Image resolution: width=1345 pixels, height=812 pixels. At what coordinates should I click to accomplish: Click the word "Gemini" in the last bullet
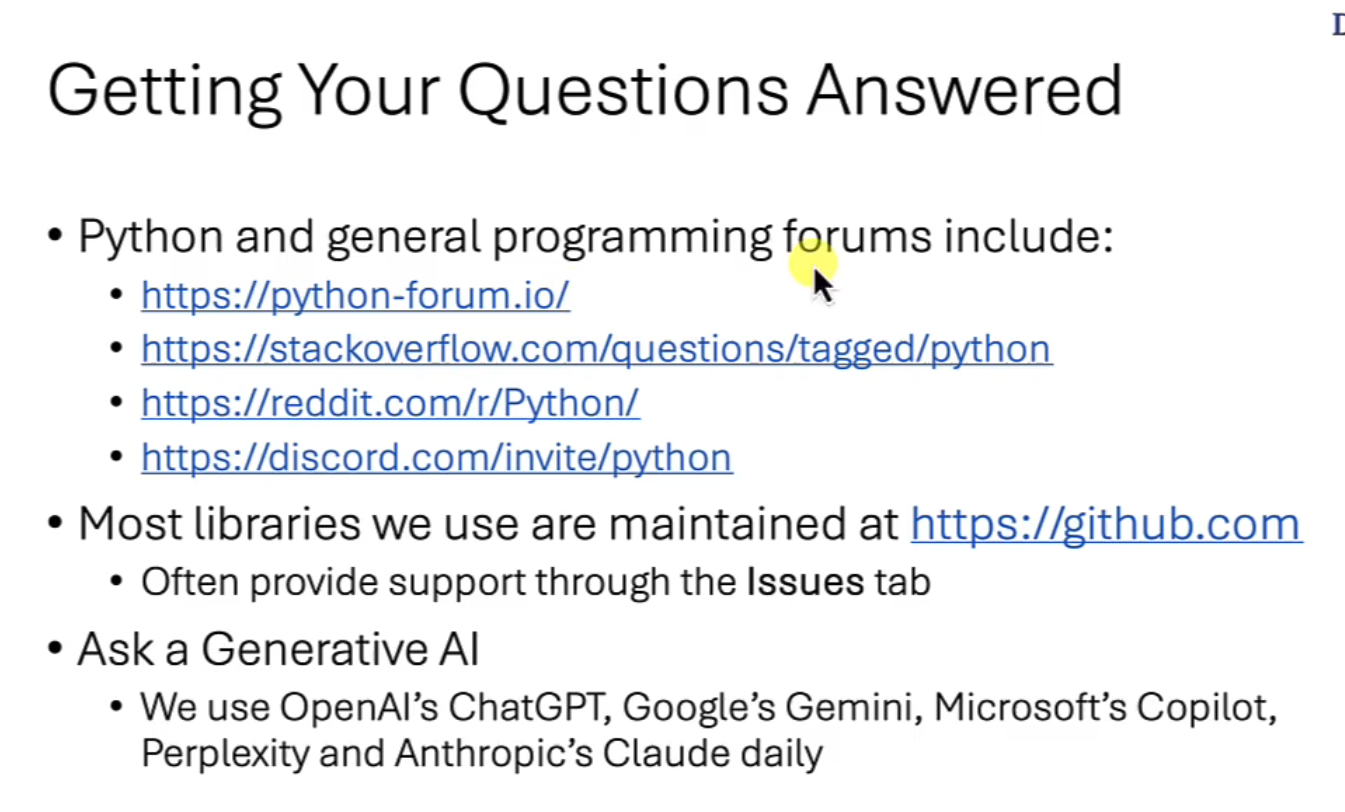click(x=851, y=707)
